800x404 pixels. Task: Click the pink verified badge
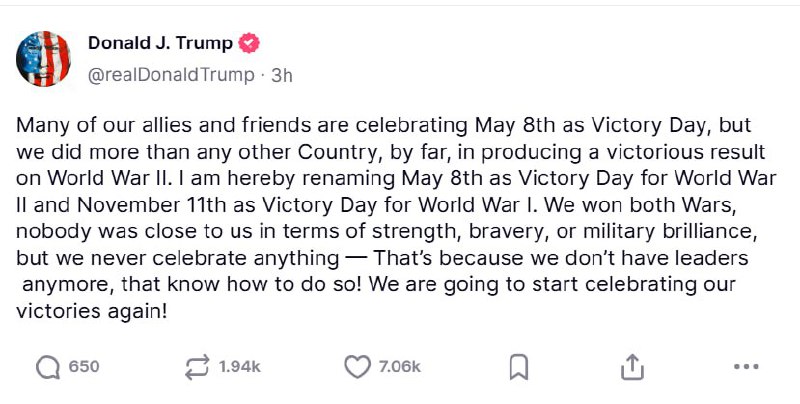click(250, 43)
